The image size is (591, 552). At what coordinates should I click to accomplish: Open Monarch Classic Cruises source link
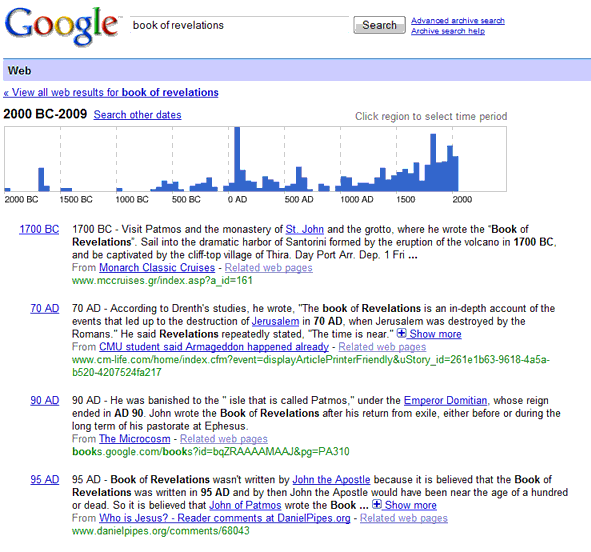[157, 268]
